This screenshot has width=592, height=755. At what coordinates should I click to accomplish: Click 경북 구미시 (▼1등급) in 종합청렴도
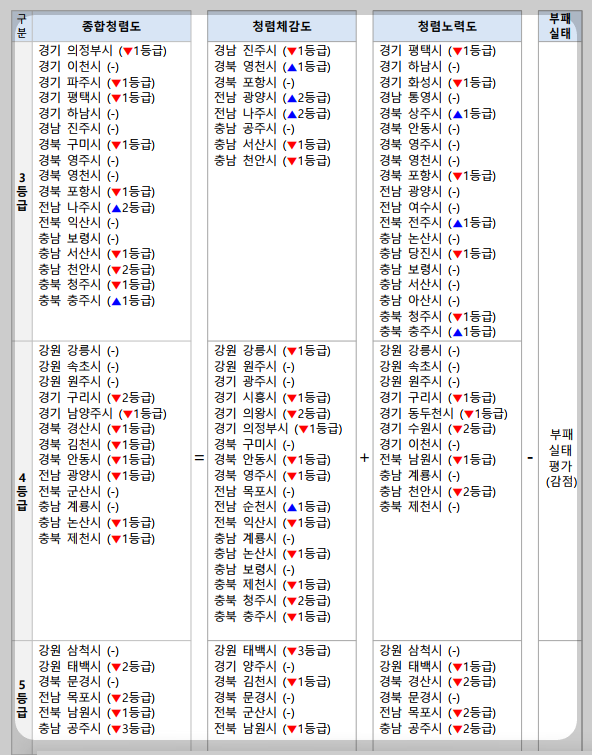pyautogui.click(x=97, y=144)
